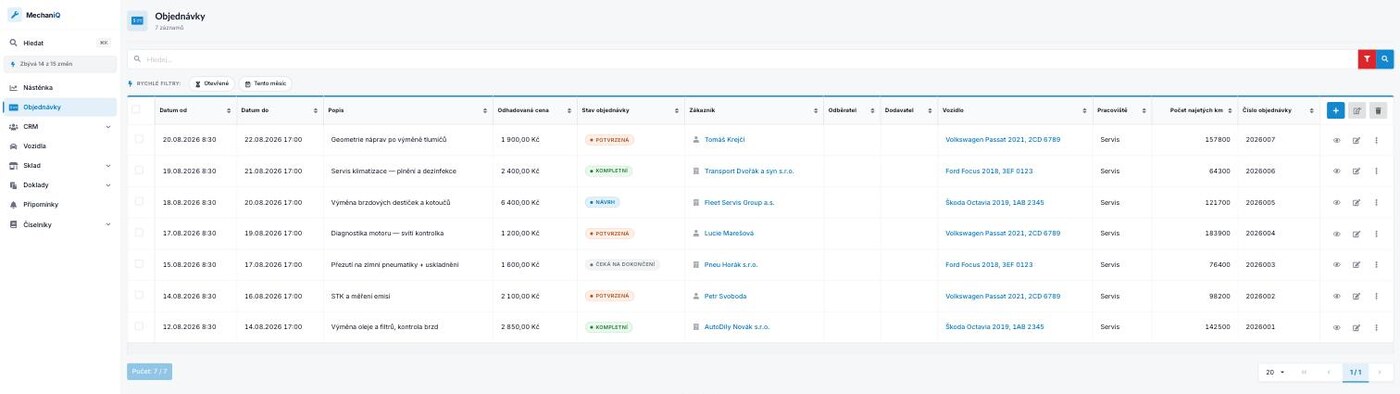Open the page size dropdown showing 20
Viewport: 1400px width, 394px height.
[x=1275, y=372]
